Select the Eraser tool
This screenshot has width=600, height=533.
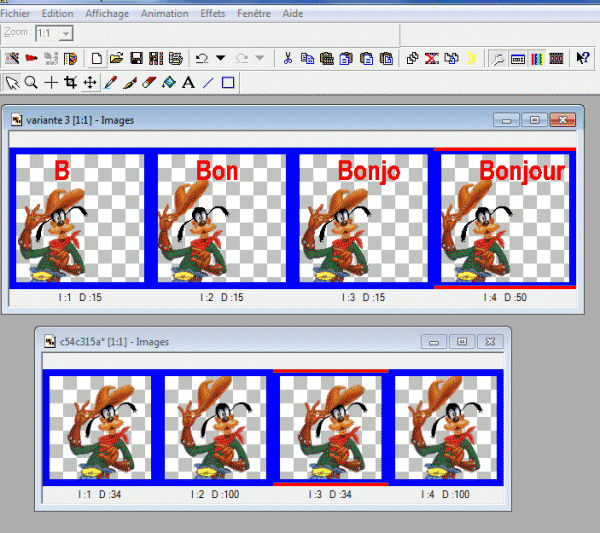coord(149,83)
